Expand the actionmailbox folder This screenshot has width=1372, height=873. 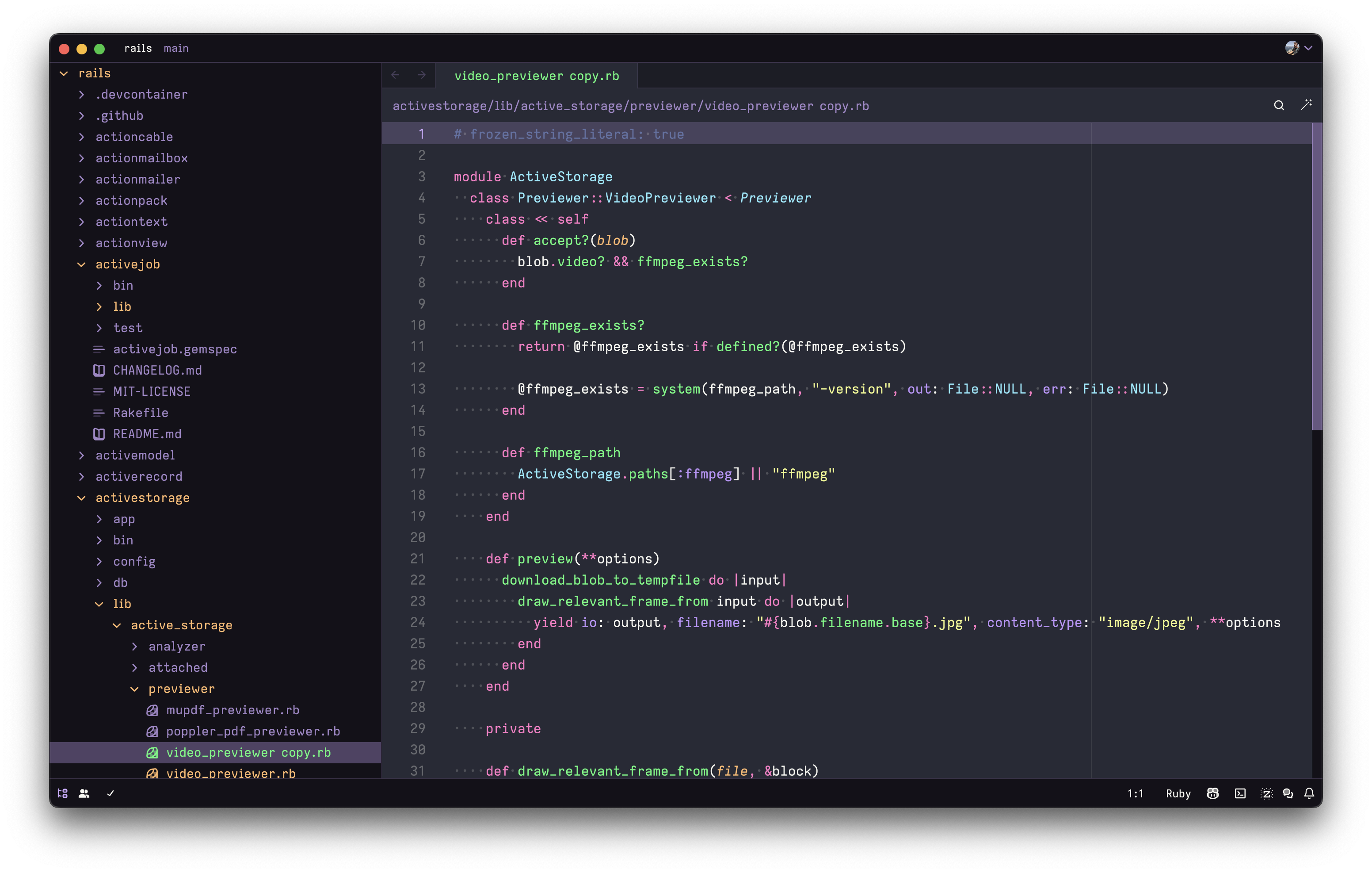[x=141, y=158]
